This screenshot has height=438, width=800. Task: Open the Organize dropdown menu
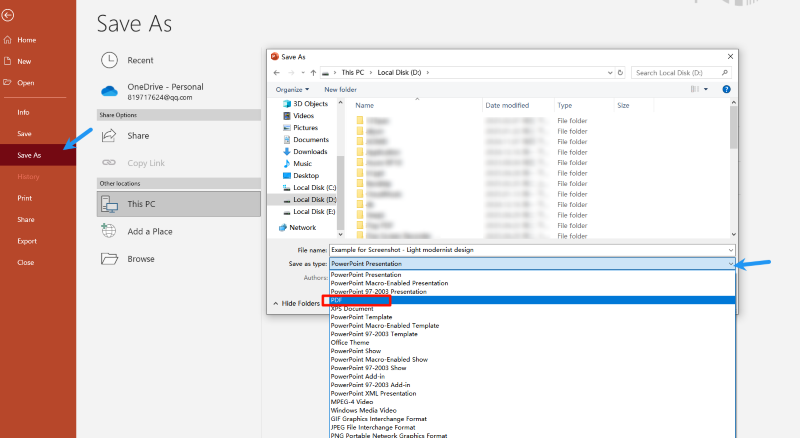coord(292,89)
